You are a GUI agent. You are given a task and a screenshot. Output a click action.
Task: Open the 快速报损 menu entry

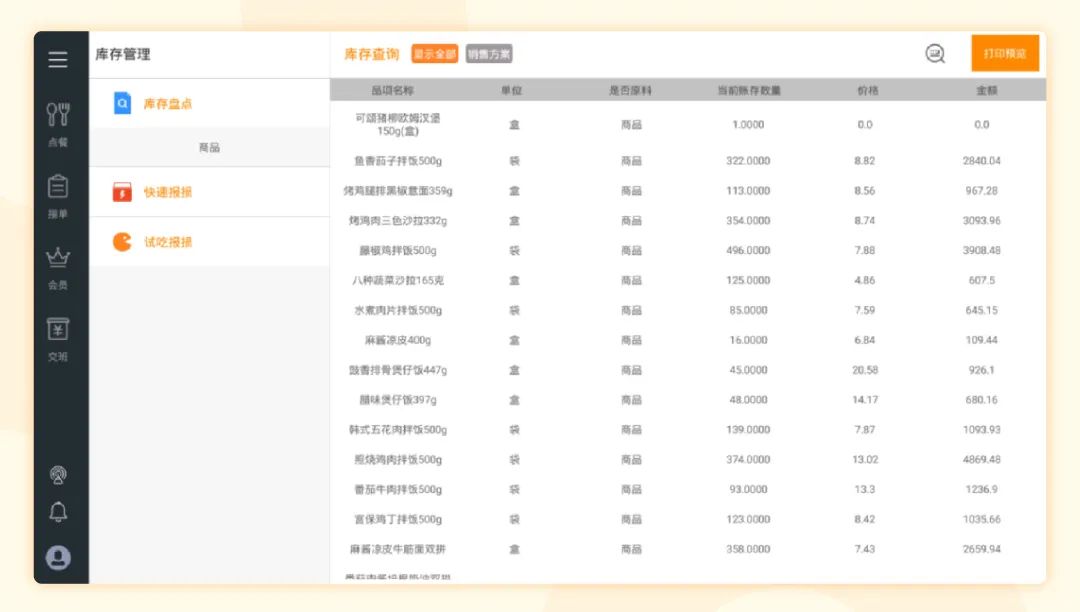coord(209,192)
